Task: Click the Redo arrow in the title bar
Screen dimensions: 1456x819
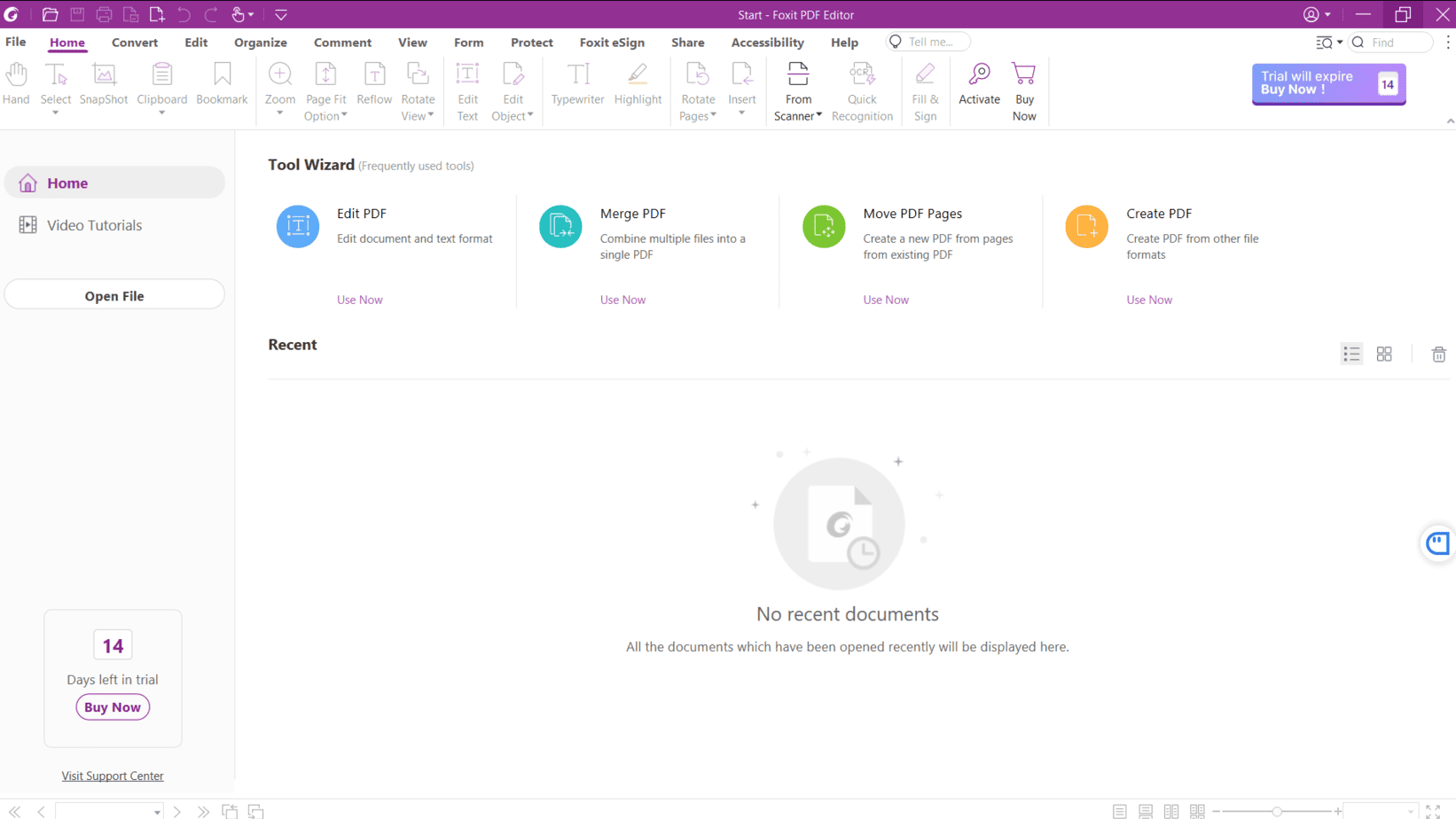Action: 211,14
